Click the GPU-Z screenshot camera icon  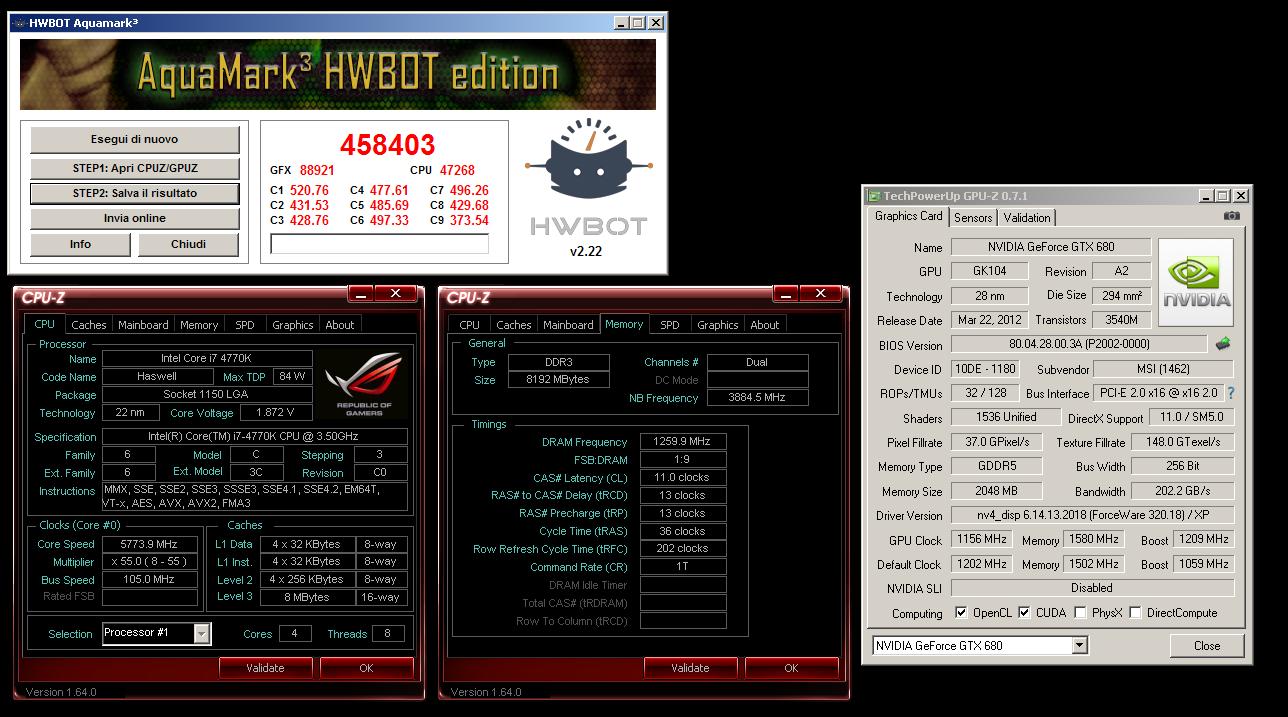point(1231,216)
